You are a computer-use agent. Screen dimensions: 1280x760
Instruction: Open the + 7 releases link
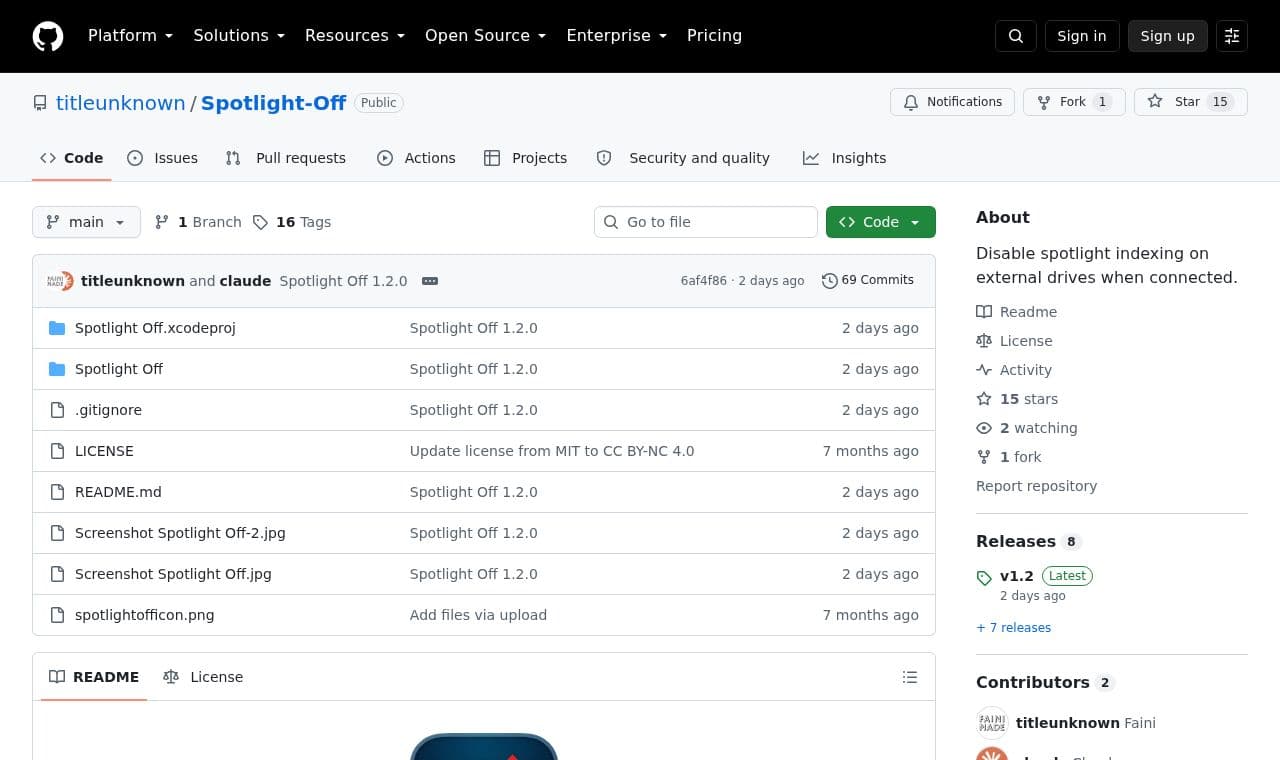(1013, 628)
